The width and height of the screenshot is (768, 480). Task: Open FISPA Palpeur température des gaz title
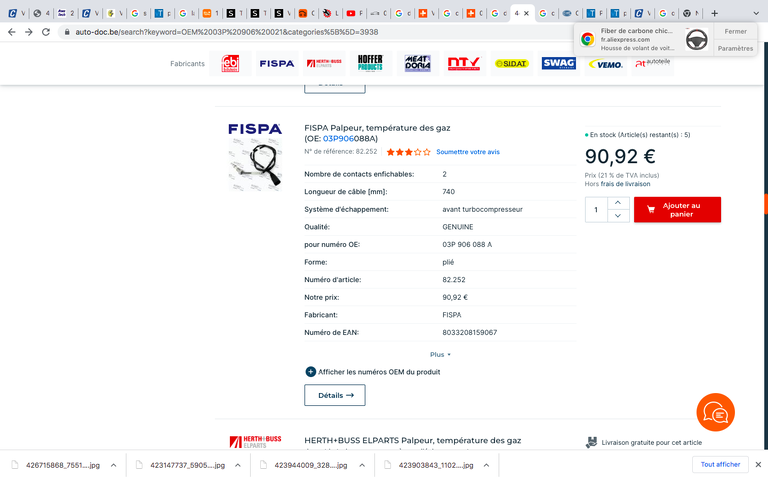tap(377, 128)
